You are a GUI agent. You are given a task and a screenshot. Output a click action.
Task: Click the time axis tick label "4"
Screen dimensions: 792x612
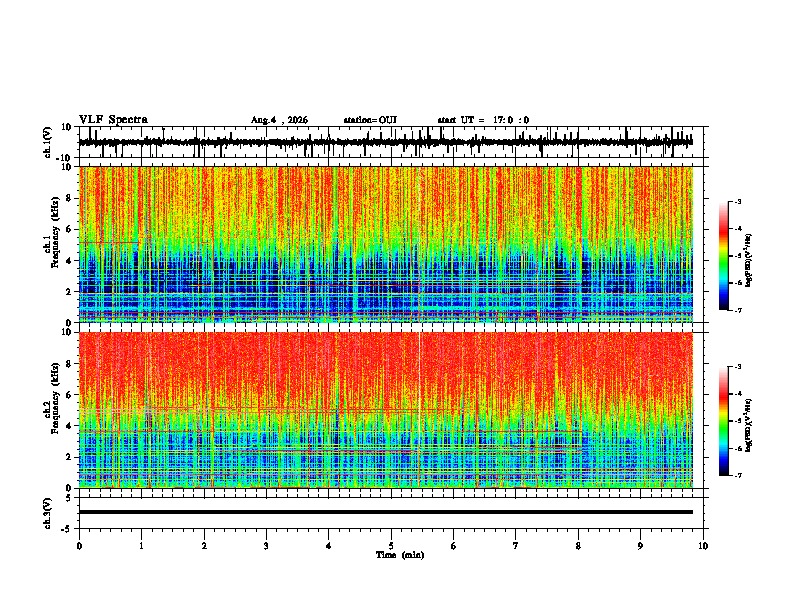point(329,546)
